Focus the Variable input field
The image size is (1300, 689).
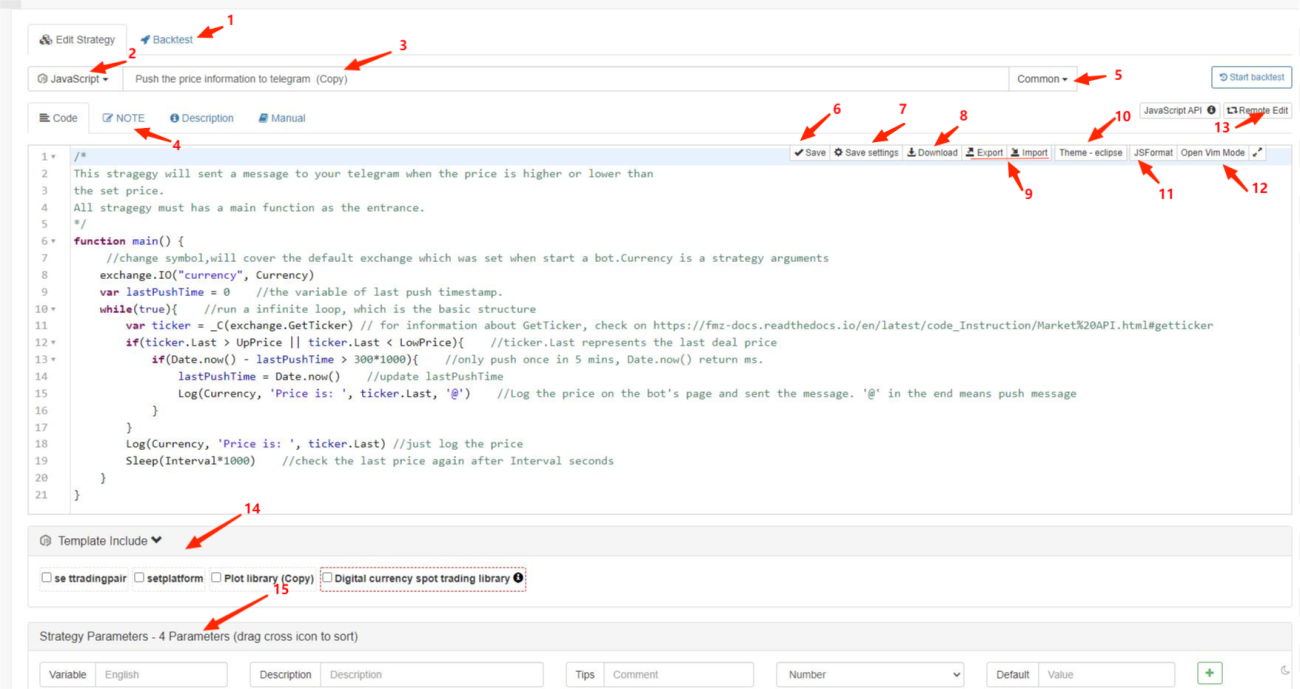[161, 674]
